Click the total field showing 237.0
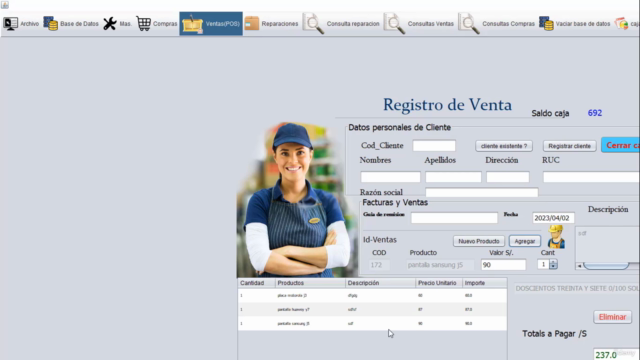Viewport: 640px width, 360px height. pos(616,354)
